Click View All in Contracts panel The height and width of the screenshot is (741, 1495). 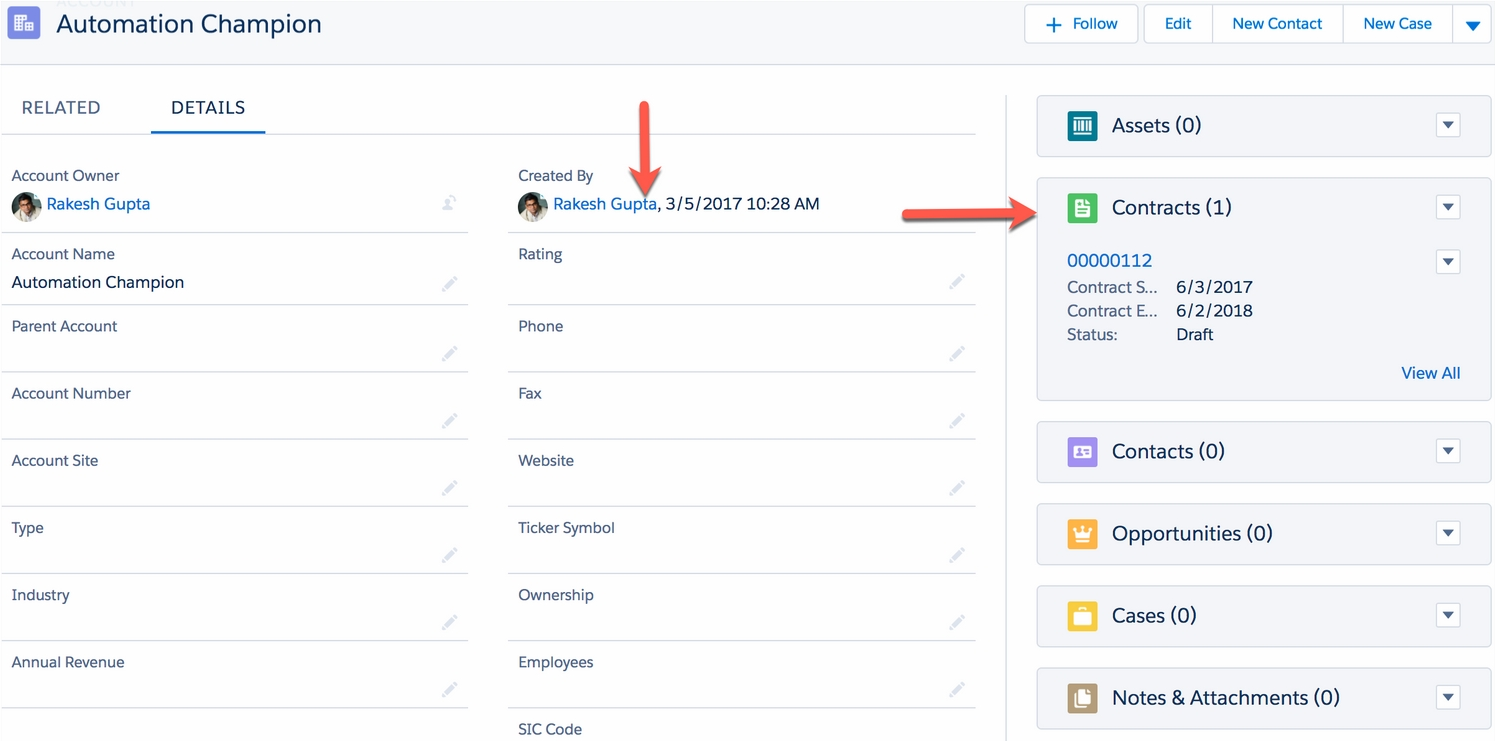click(1430, 373)
